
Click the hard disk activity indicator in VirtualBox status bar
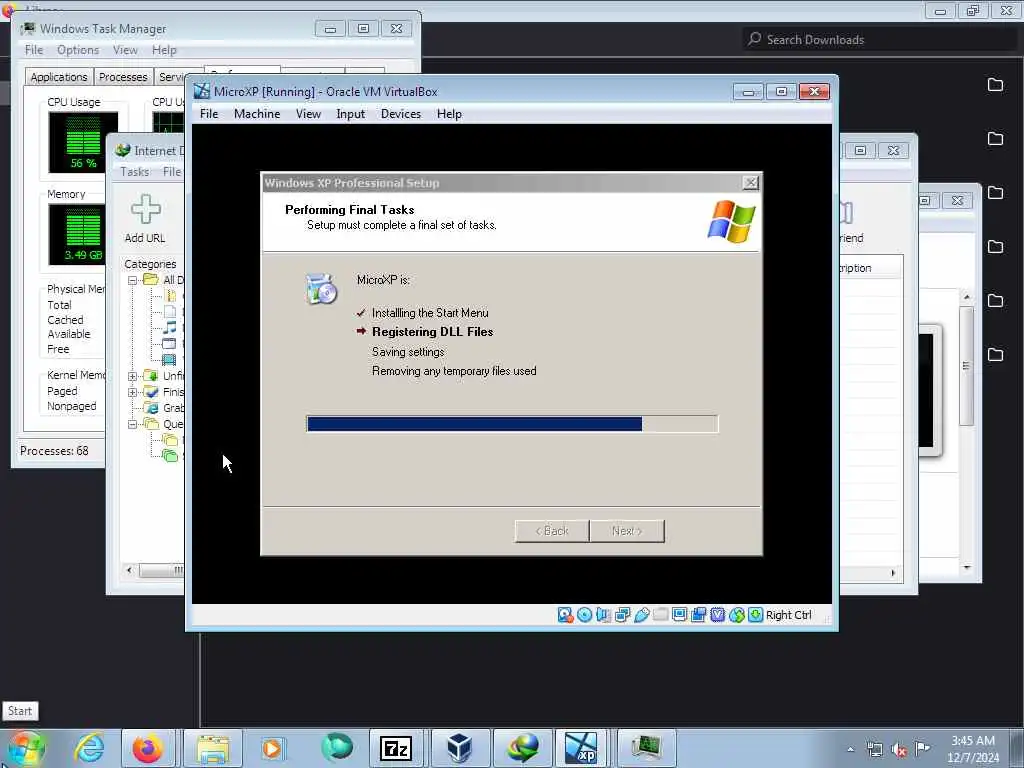(x=565, y=615)
